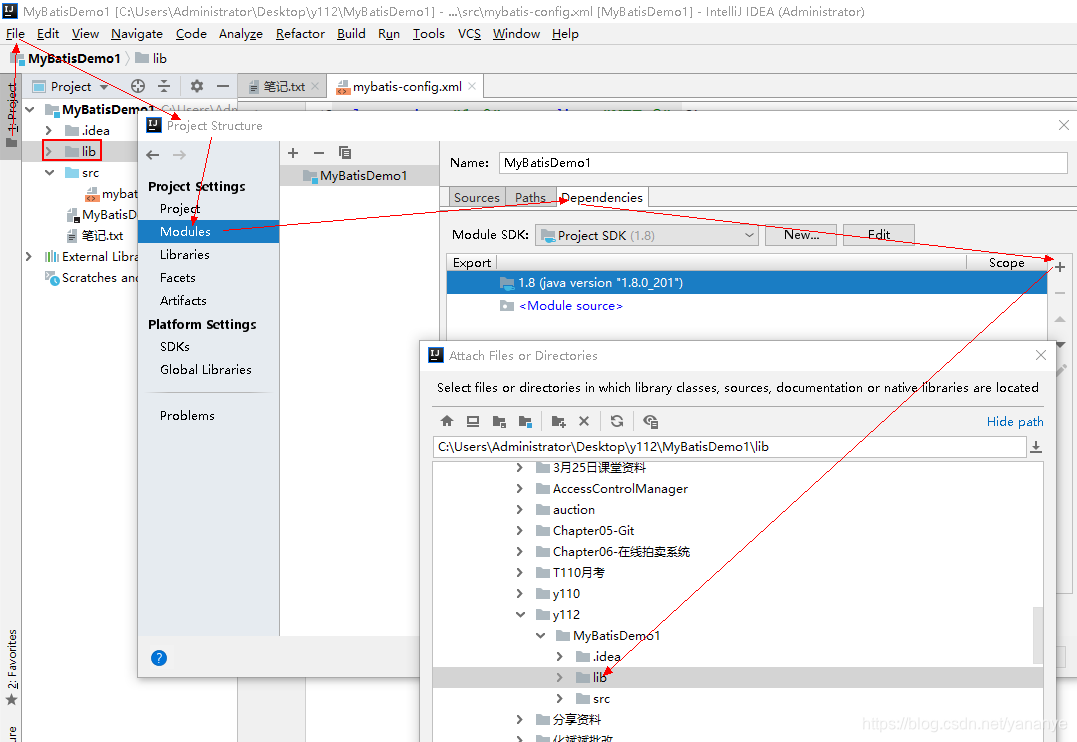The height and width of the screenshot is (742, 1077).
Task: Click the help question mark icon
Action: [159, 658]
